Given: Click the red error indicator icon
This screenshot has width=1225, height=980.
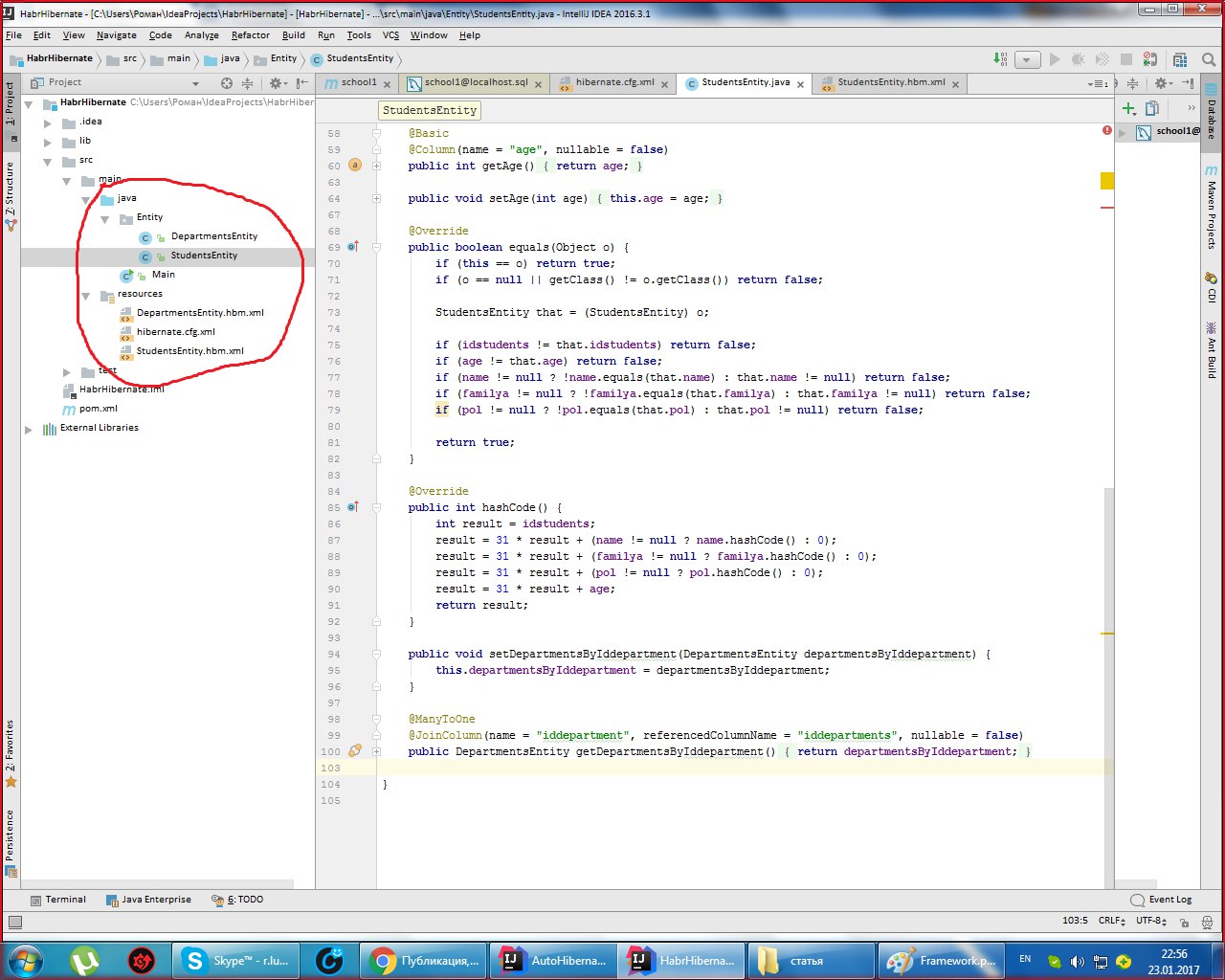Looking at the screenshot, I should pos(1107,130).
